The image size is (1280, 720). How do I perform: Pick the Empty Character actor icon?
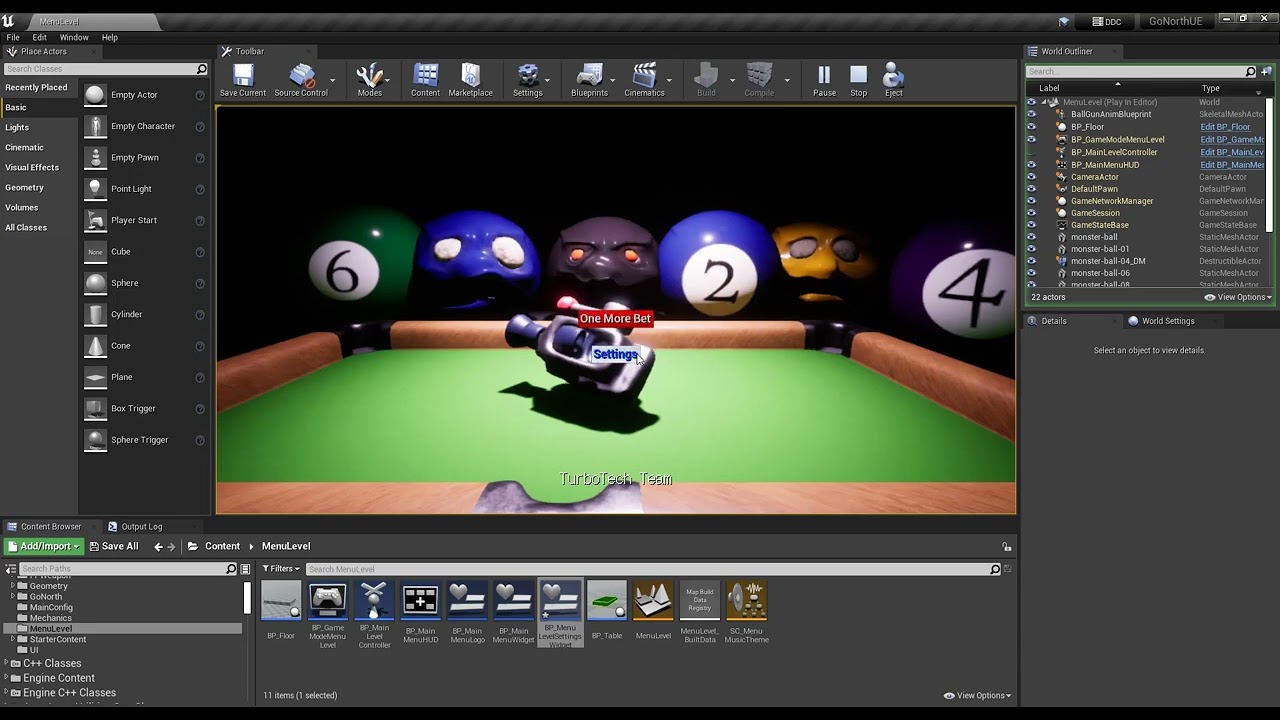95,126
